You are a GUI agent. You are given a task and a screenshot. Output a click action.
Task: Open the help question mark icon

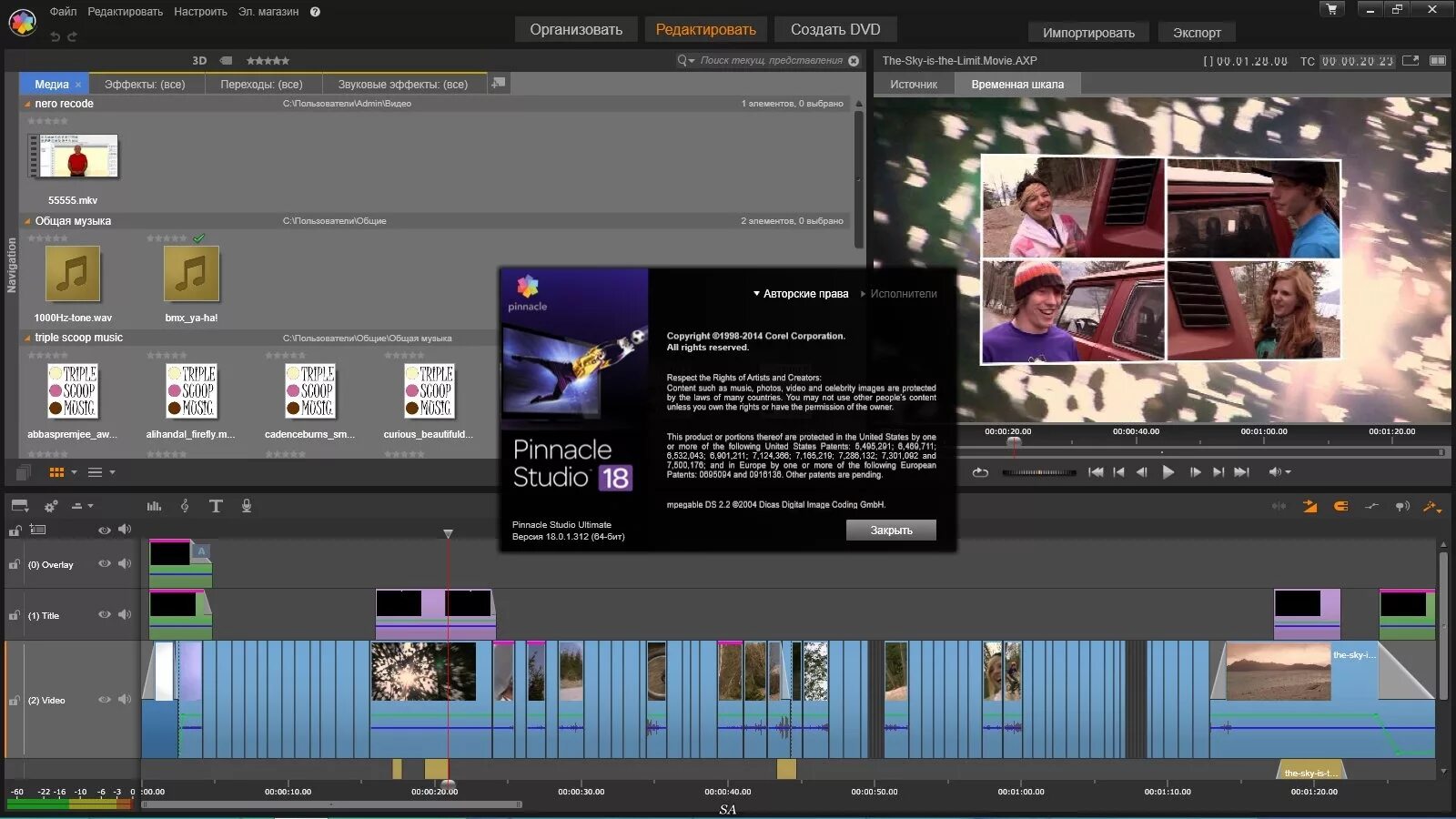[x=315, y=12]
